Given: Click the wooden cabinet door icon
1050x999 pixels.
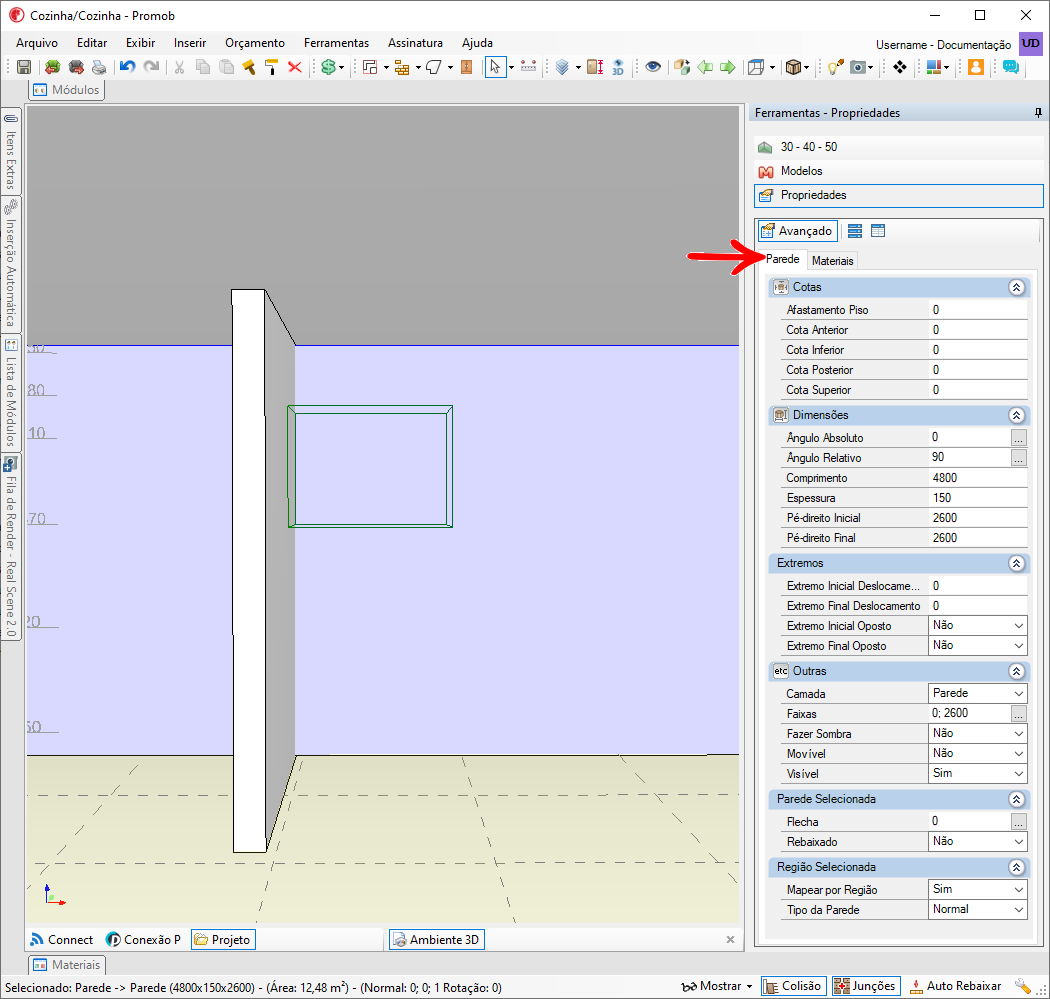Looking at the screenshot, I should tap(467, 67).
